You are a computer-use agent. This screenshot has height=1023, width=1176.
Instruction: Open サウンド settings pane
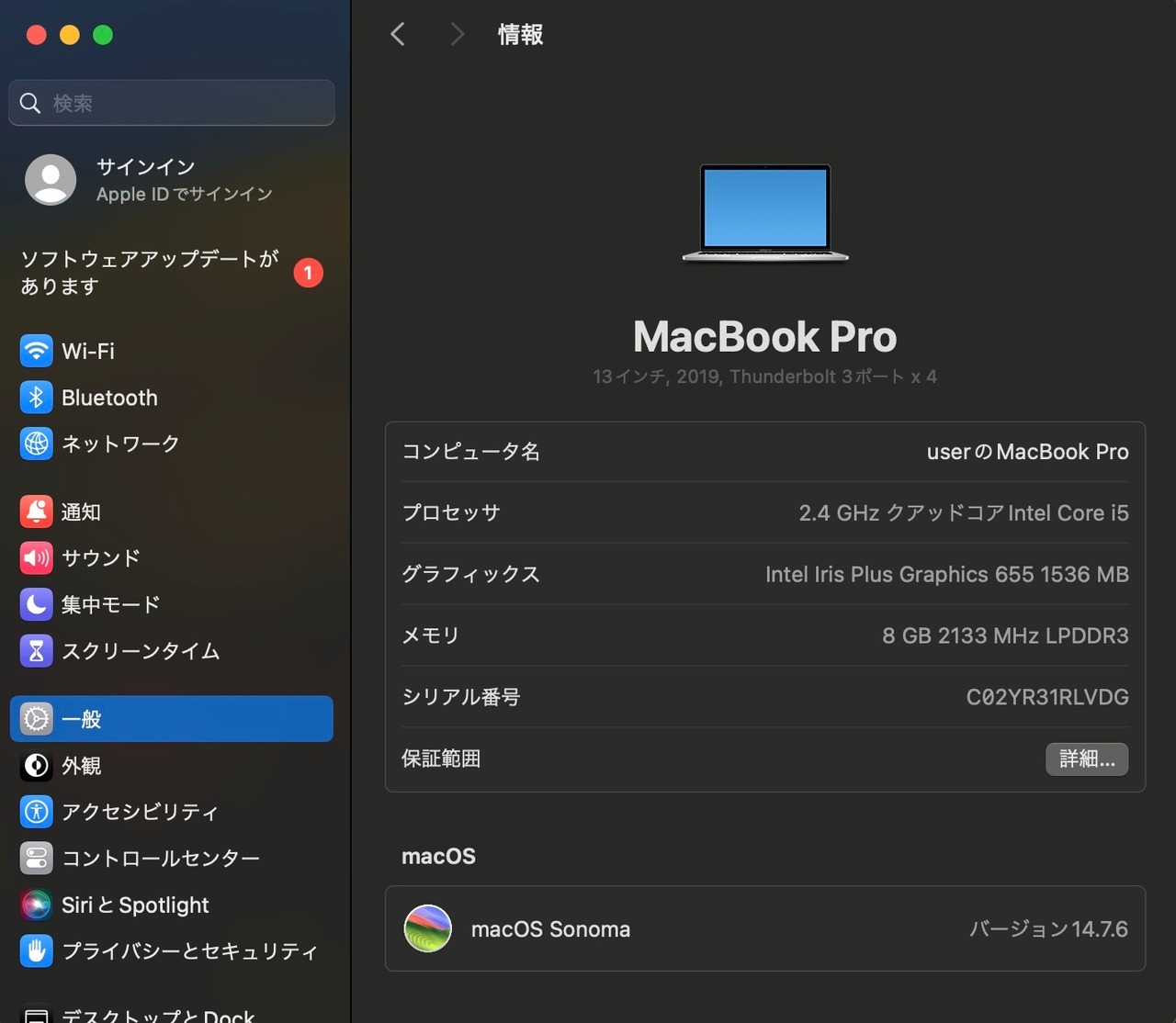(x=172, y=557)
